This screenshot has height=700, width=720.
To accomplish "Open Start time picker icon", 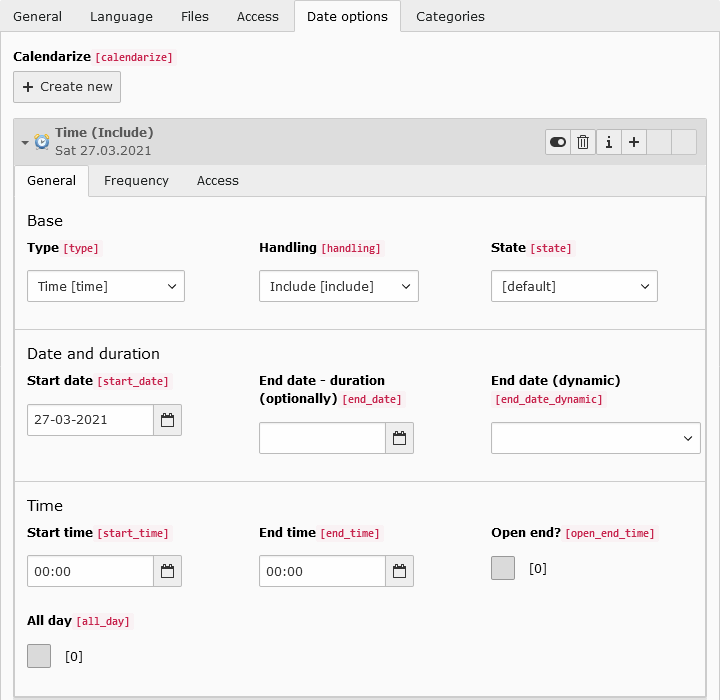I will click(x=167, y=571).
